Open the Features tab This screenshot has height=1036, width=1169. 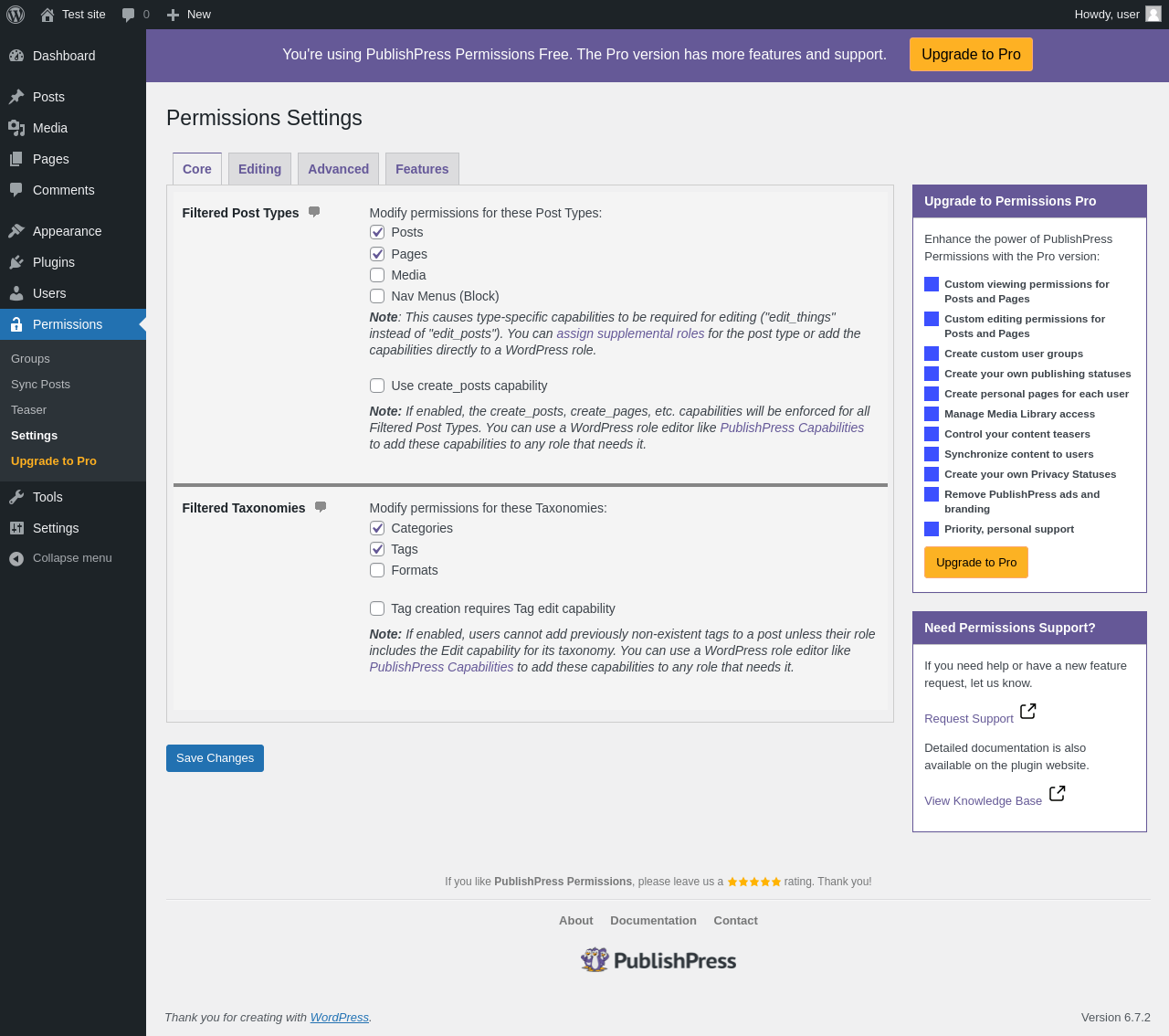coord(422,169)
